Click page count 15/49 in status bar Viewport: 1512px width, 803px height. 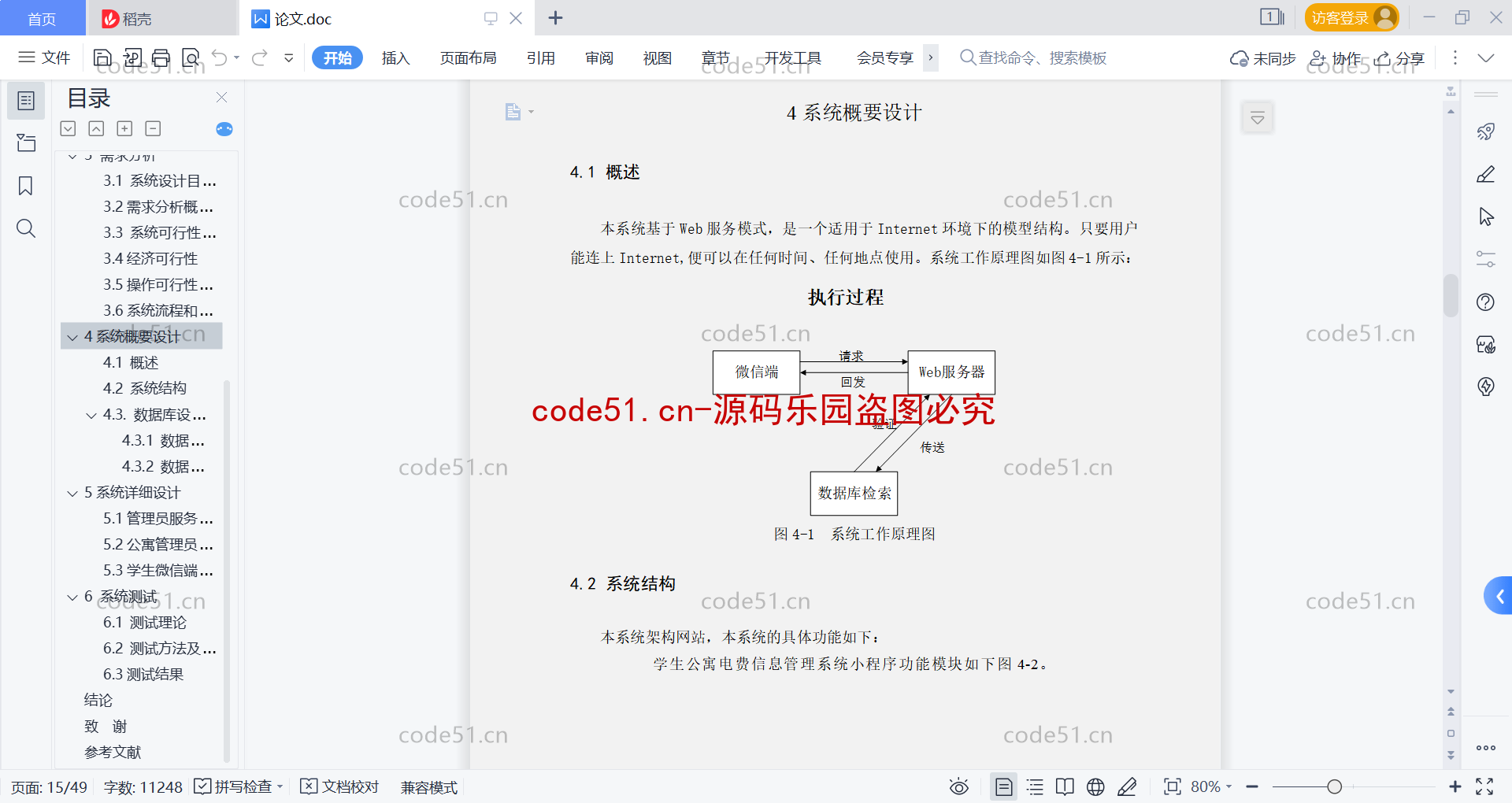49,787
